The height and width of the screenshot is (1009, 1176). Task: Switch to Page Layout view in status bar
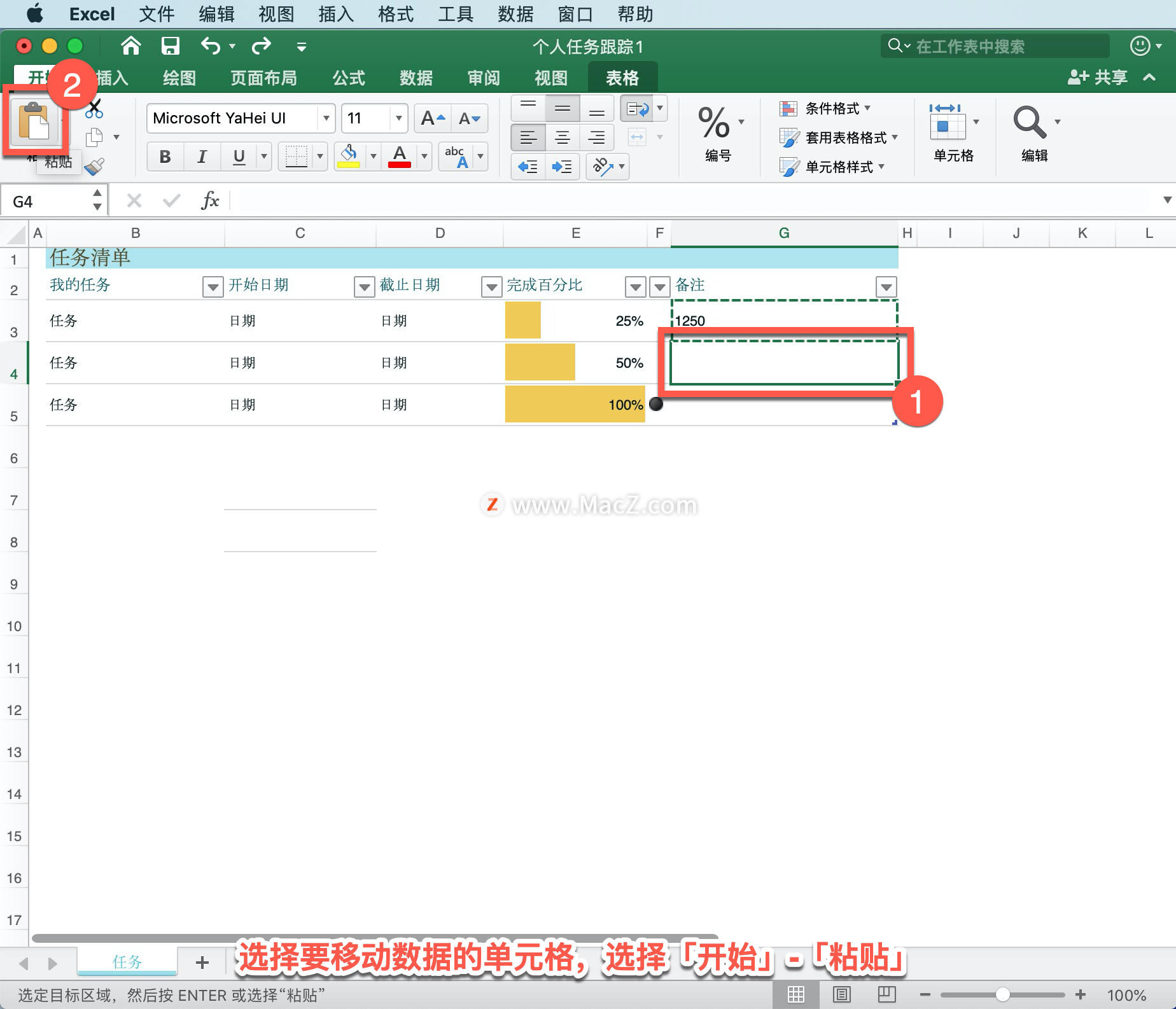(x=842, y=994)
